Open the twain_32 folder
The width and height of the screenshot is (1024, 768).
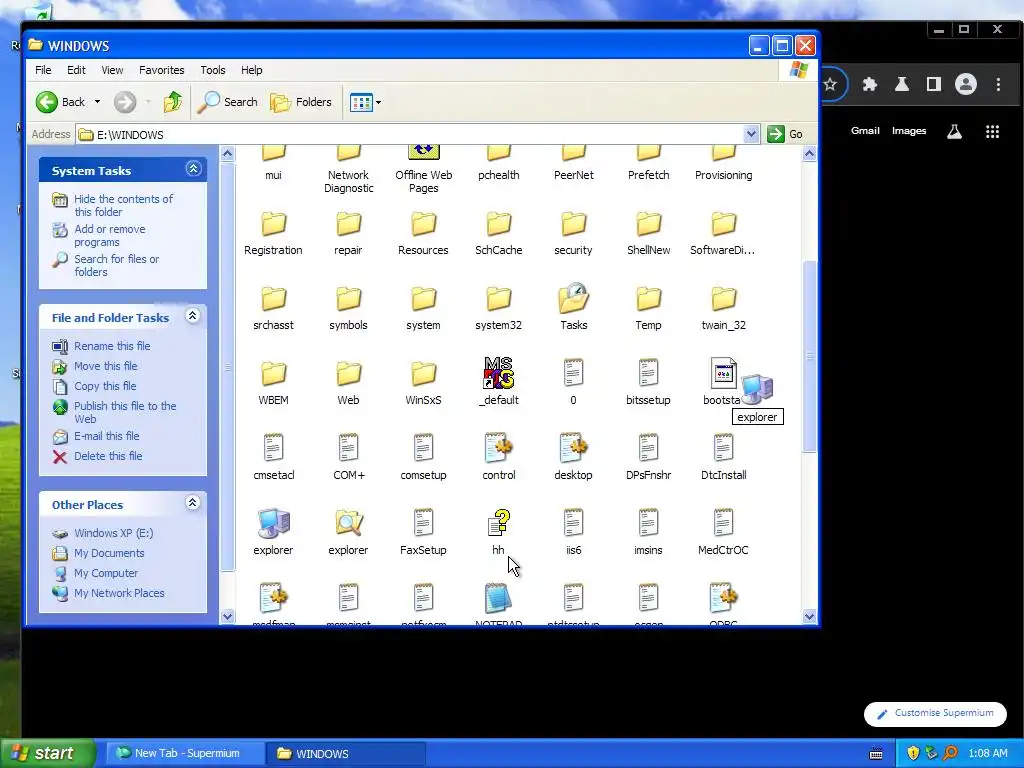click(723, 299)
